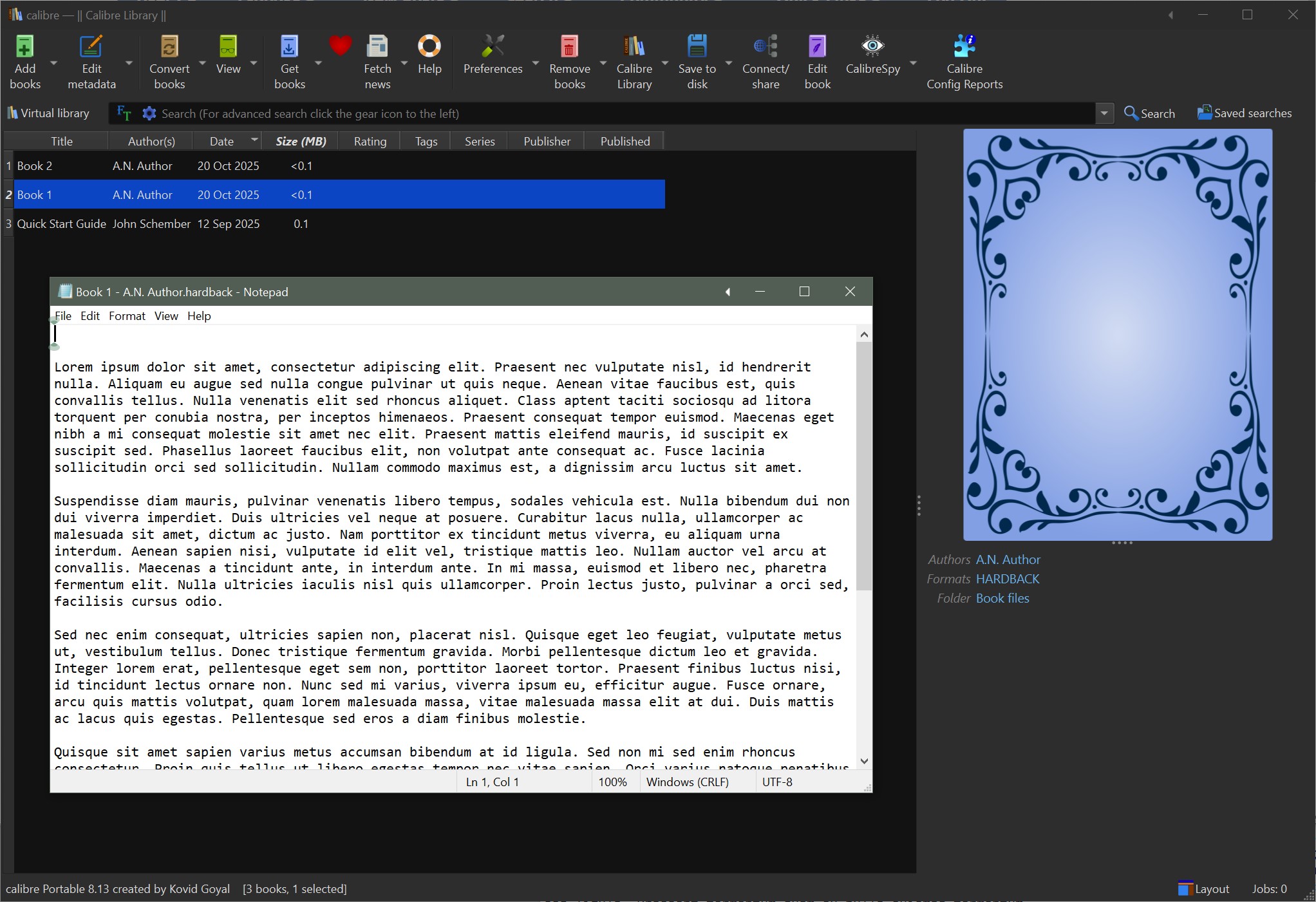Expand the search history dropdown arrow
This screenshot has height=902, width=1316.
1104,114
